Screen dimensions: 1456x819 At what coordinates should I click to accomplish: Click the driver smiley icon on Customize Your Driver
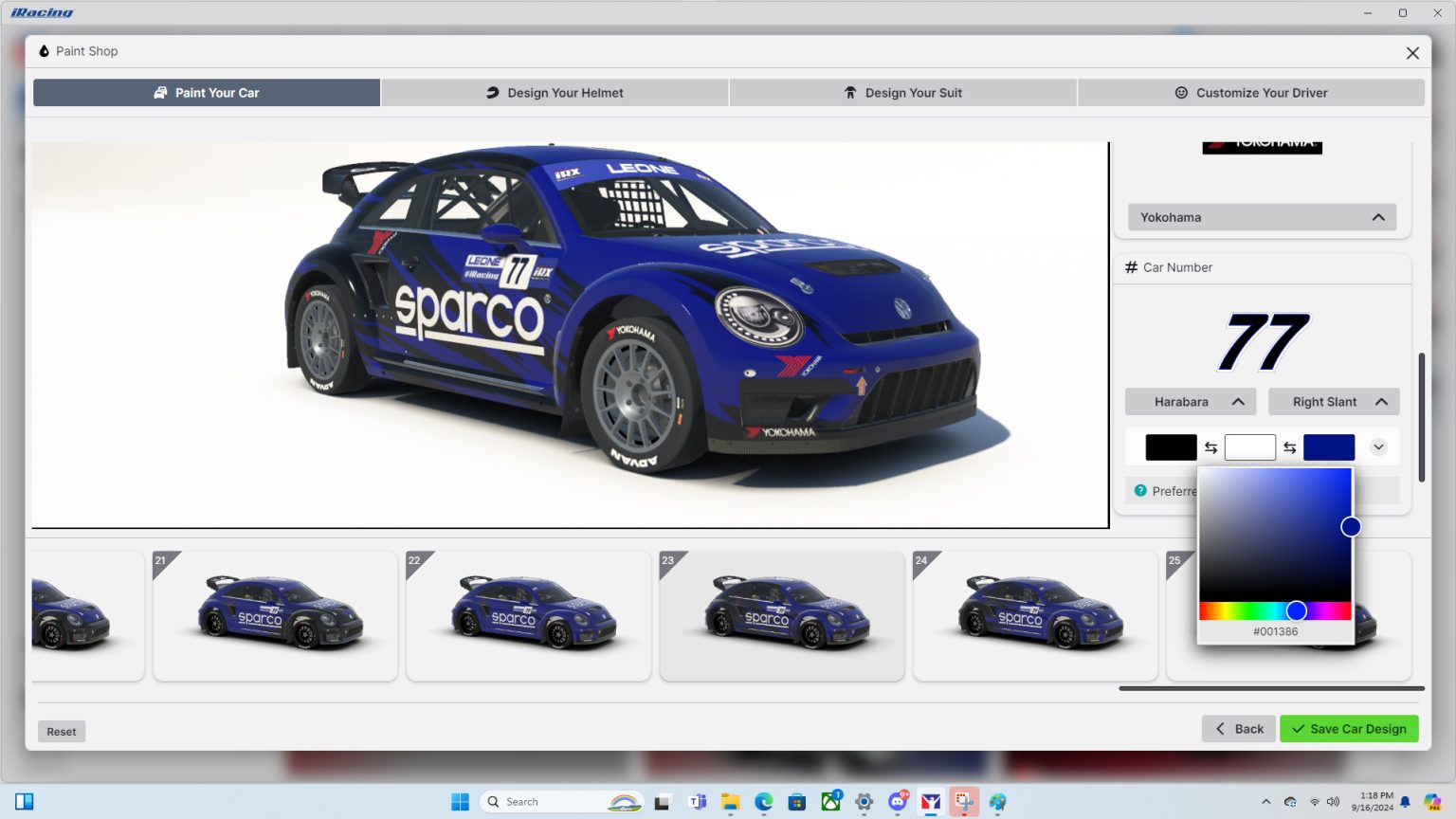pyautogui.click(x=1182, y=92)
